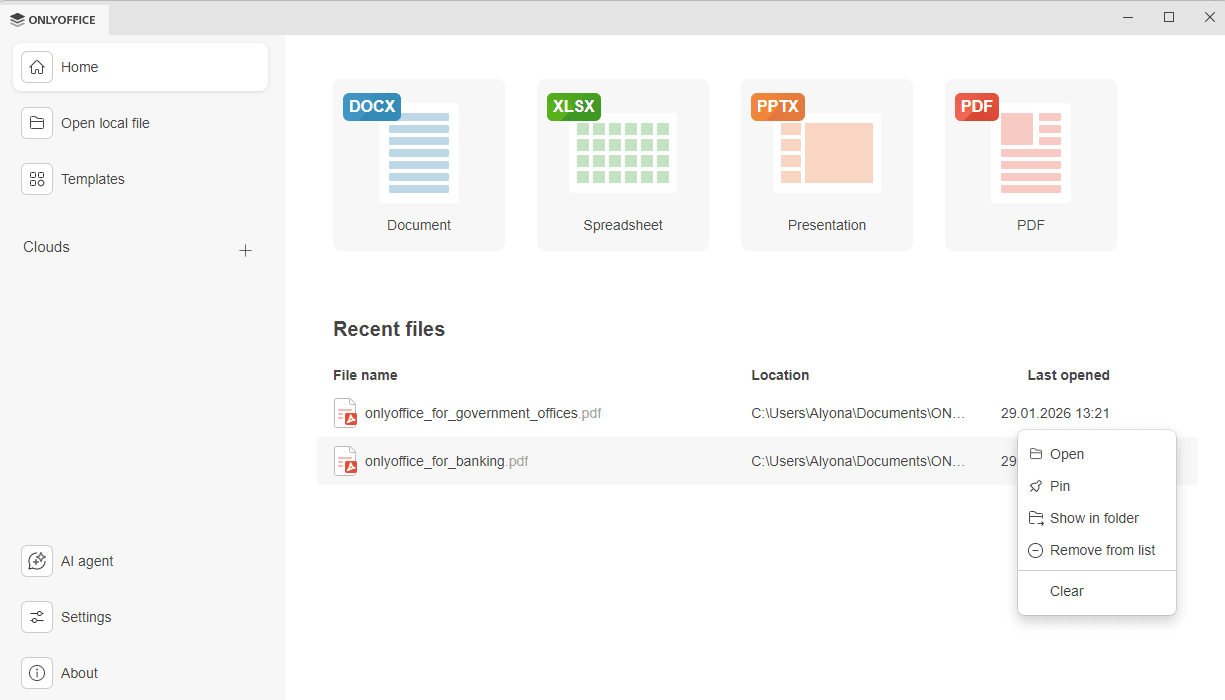
Task: Open the onlyoffice_for_government_offices.pdf file name
Action: (471, 413)
